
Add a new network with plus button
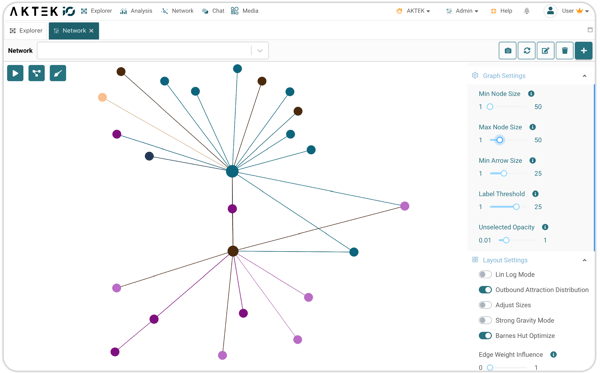coord(584,50)
